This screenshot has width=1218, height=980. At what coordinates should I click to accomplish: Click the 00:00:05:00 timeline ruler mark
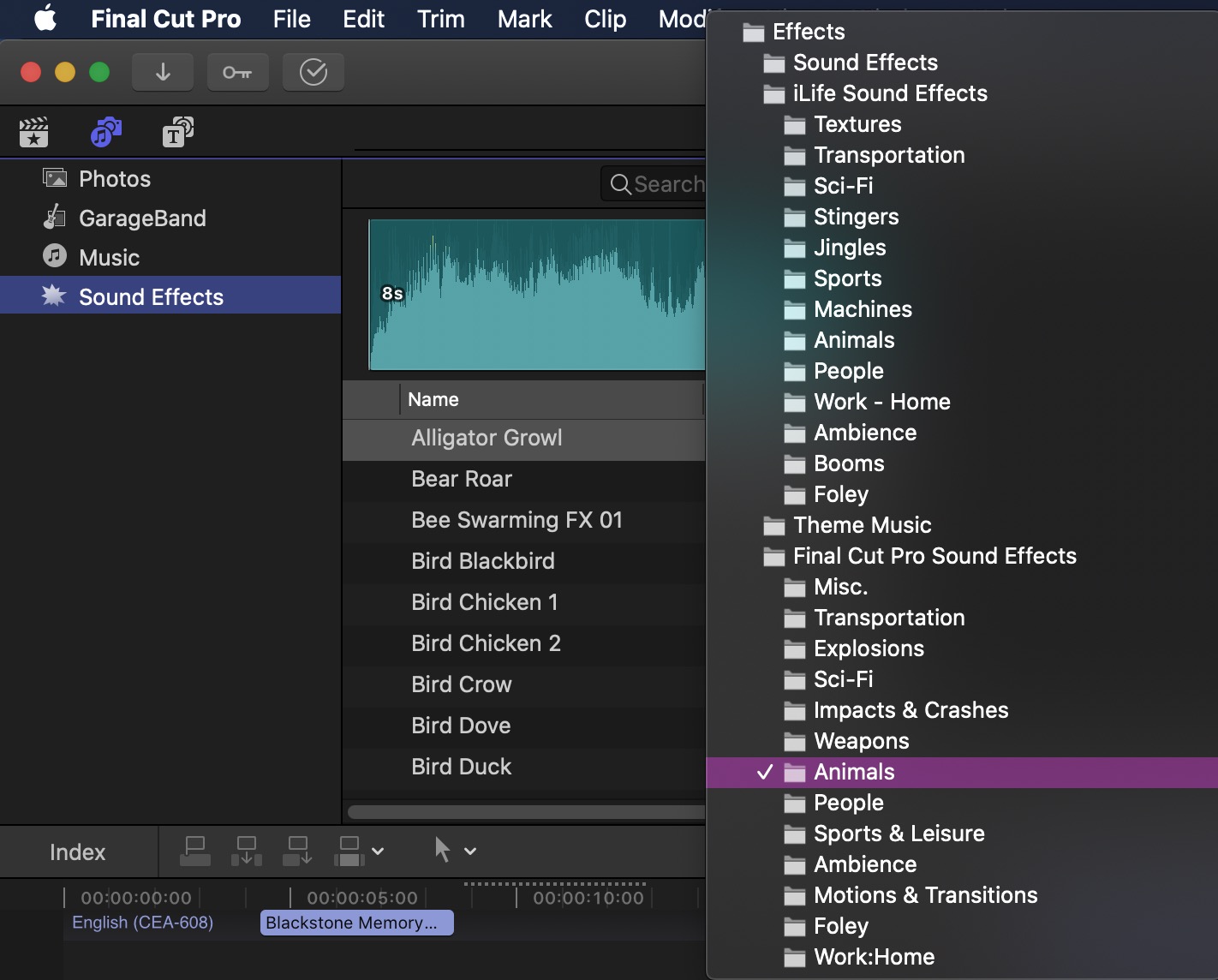click(362, 898)
